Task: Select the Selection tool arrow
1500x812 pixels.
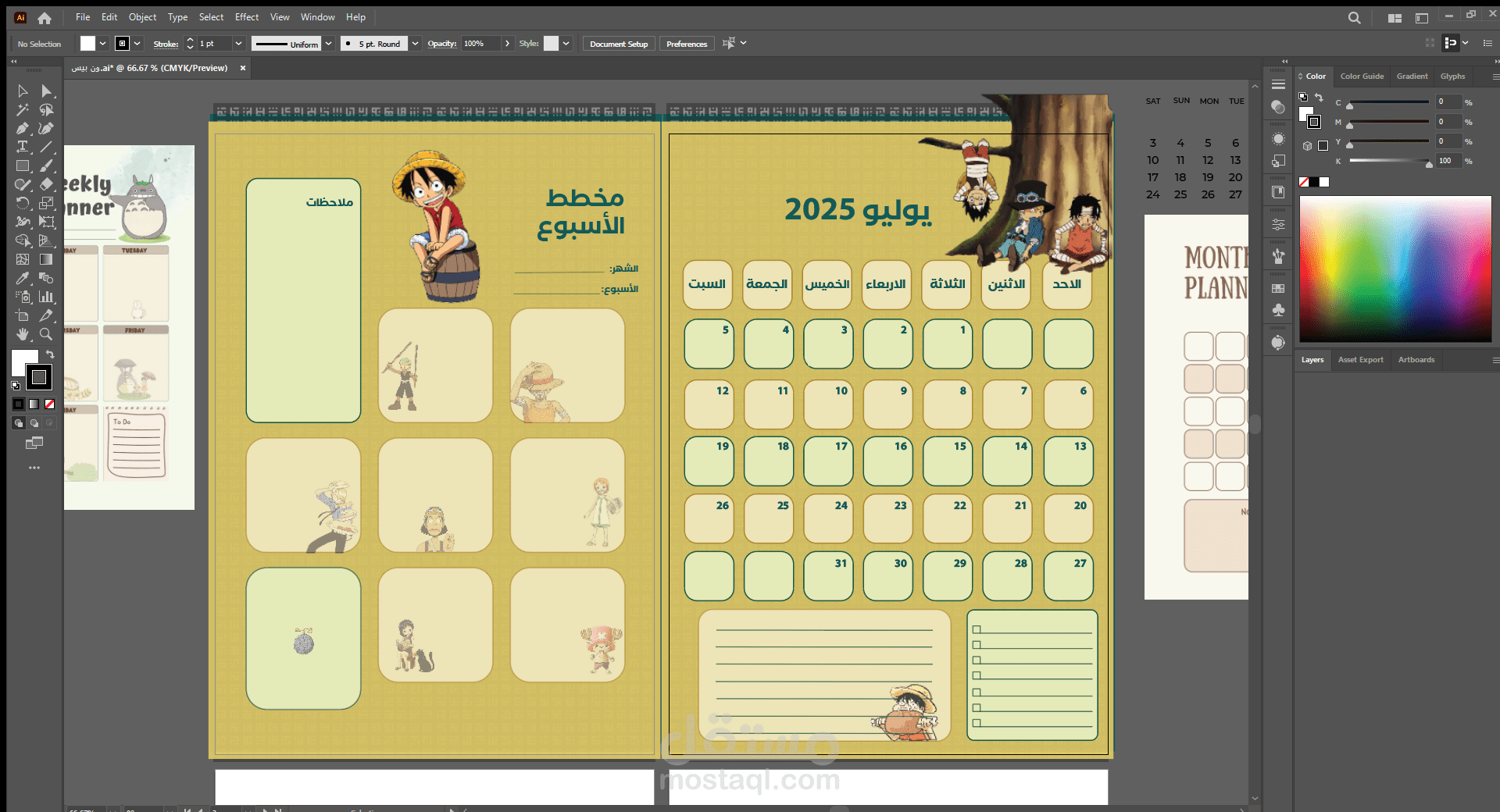Action: 23,91
